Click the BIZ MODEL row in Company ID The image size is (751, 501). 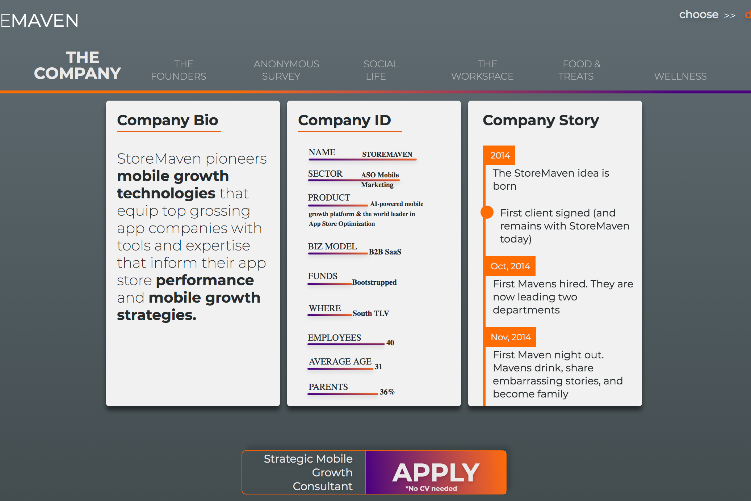354,248
